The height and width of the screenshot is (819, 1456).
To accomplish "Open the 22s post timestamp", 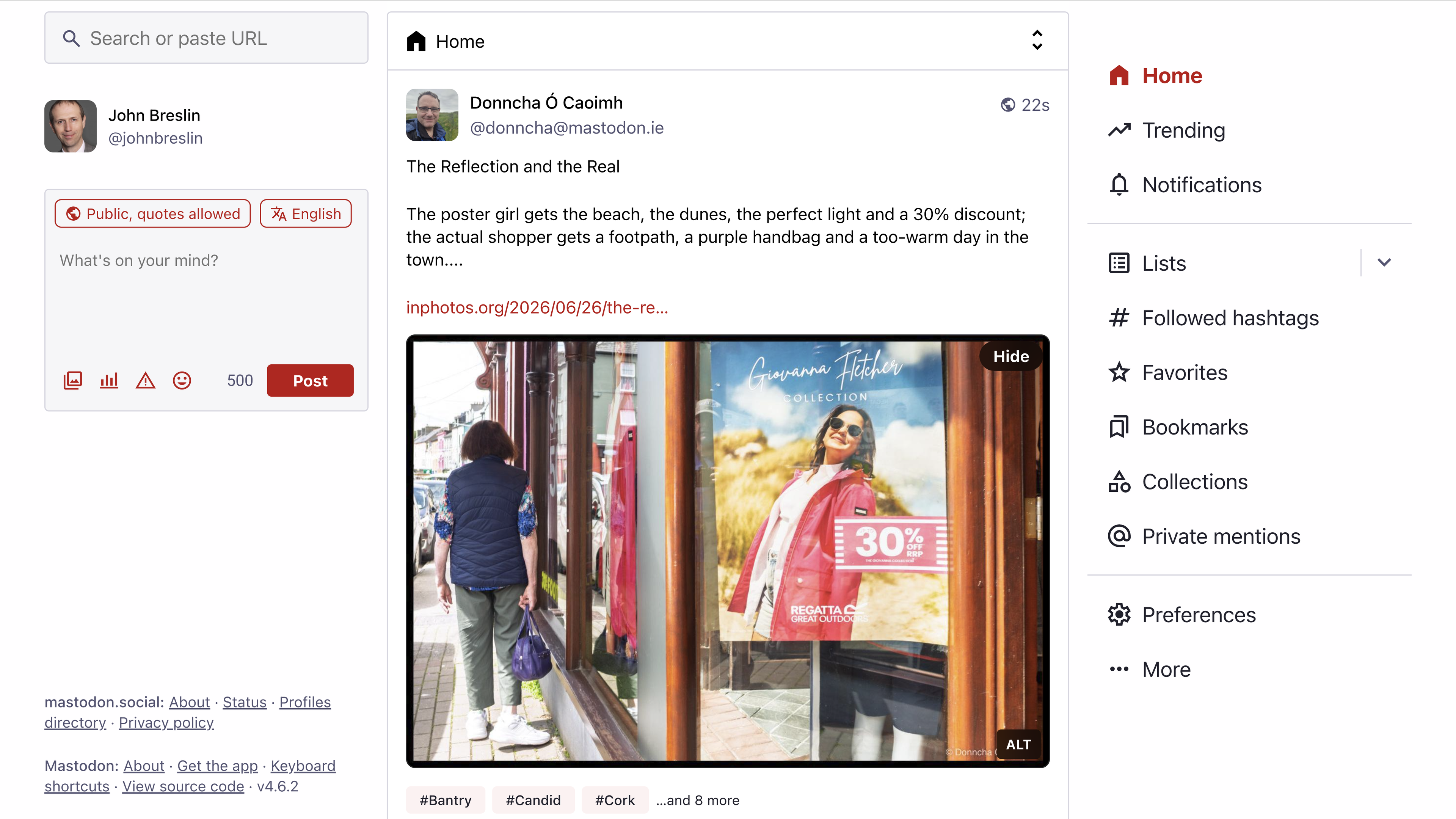I will (1036, 105).
